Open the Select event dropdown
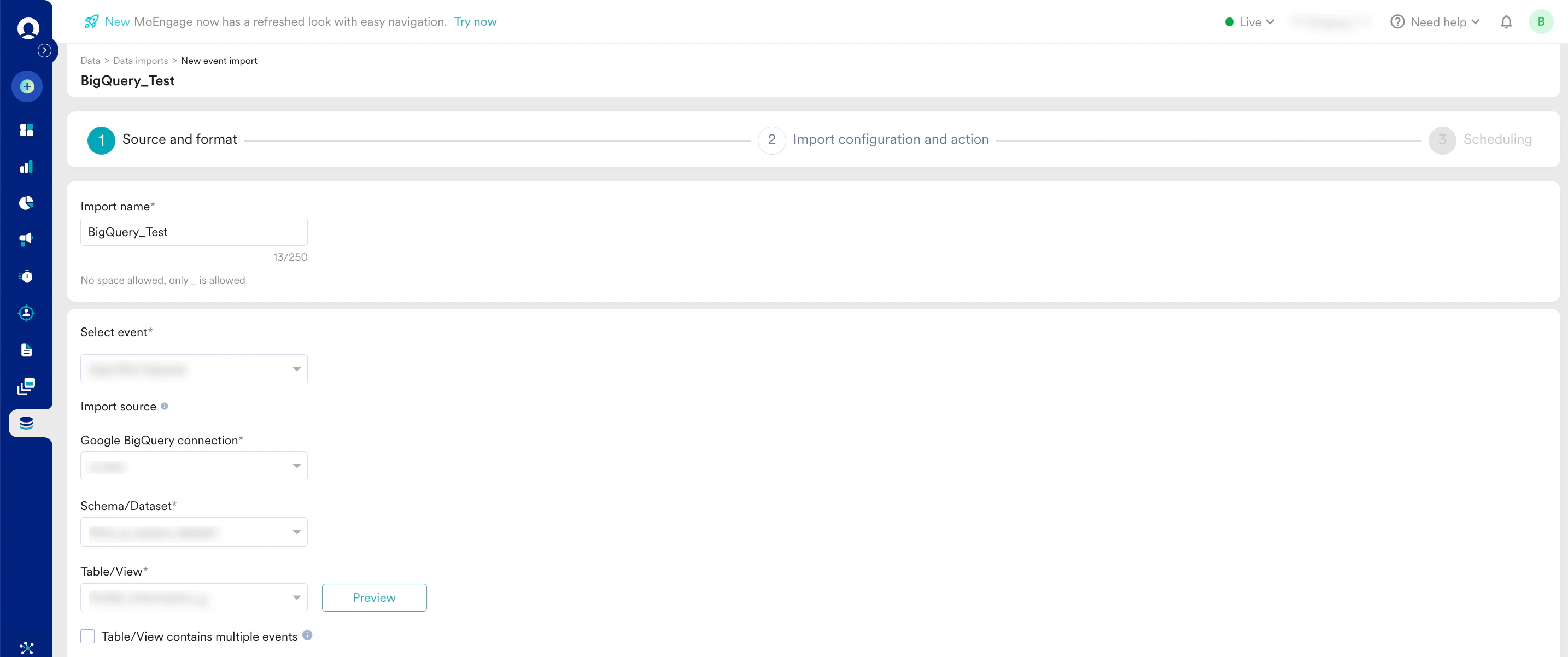 (x=194, y=368)
